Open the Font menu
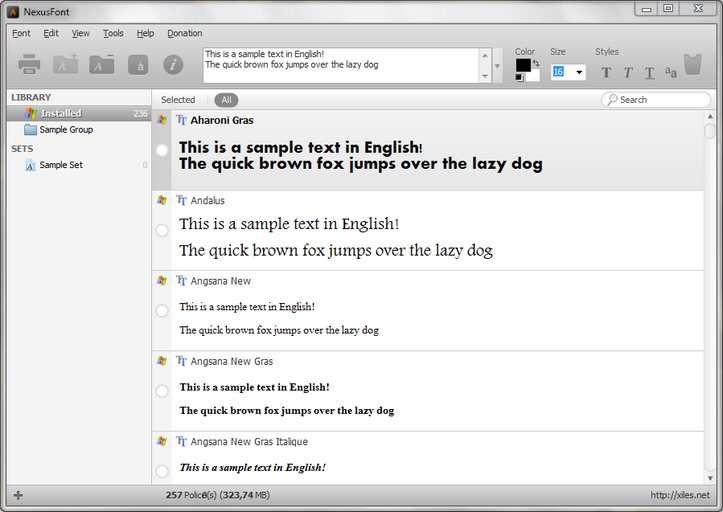 click(x=21, y=33)
